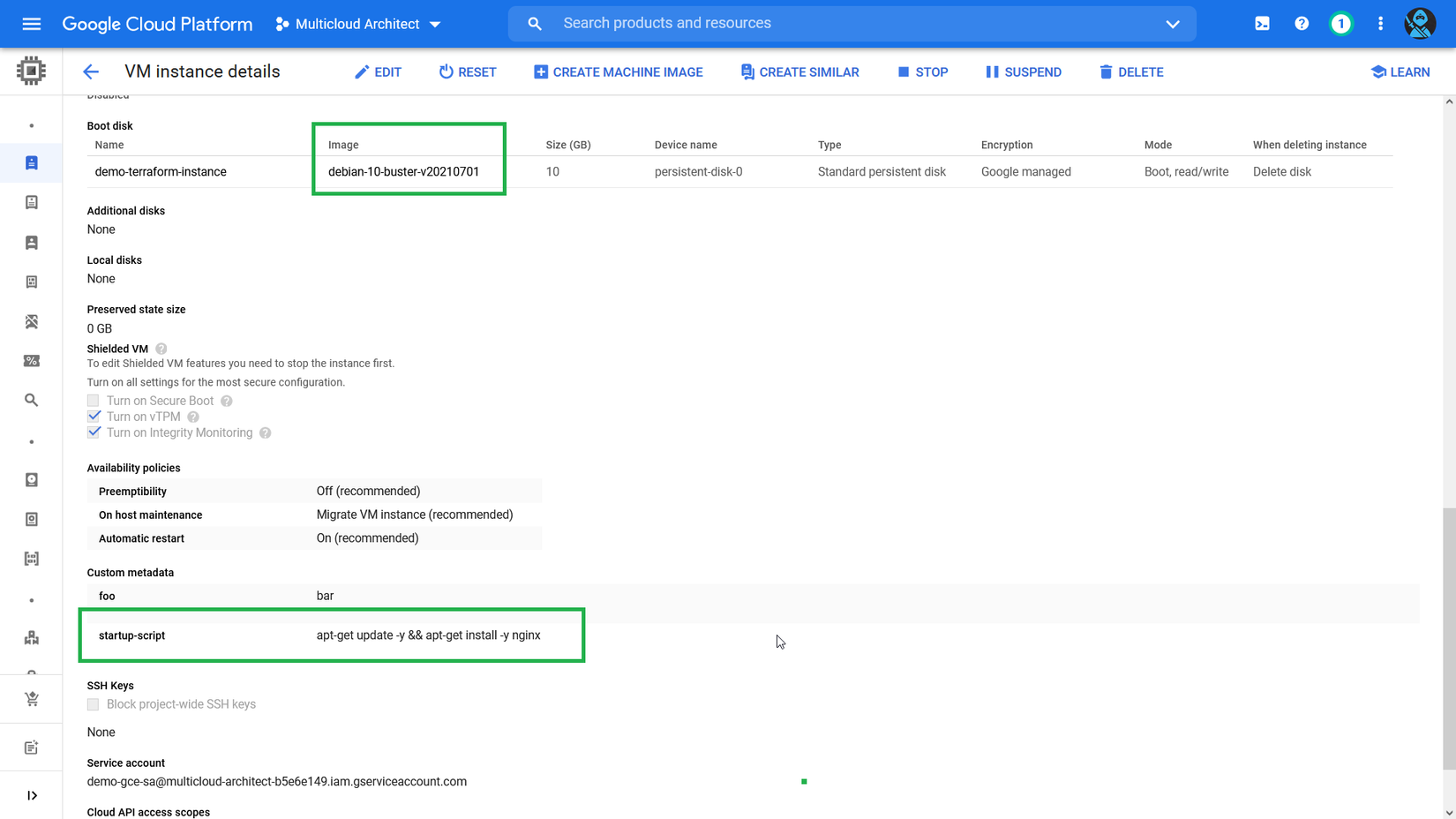Open the Help question mark menu

[1302, 24]
